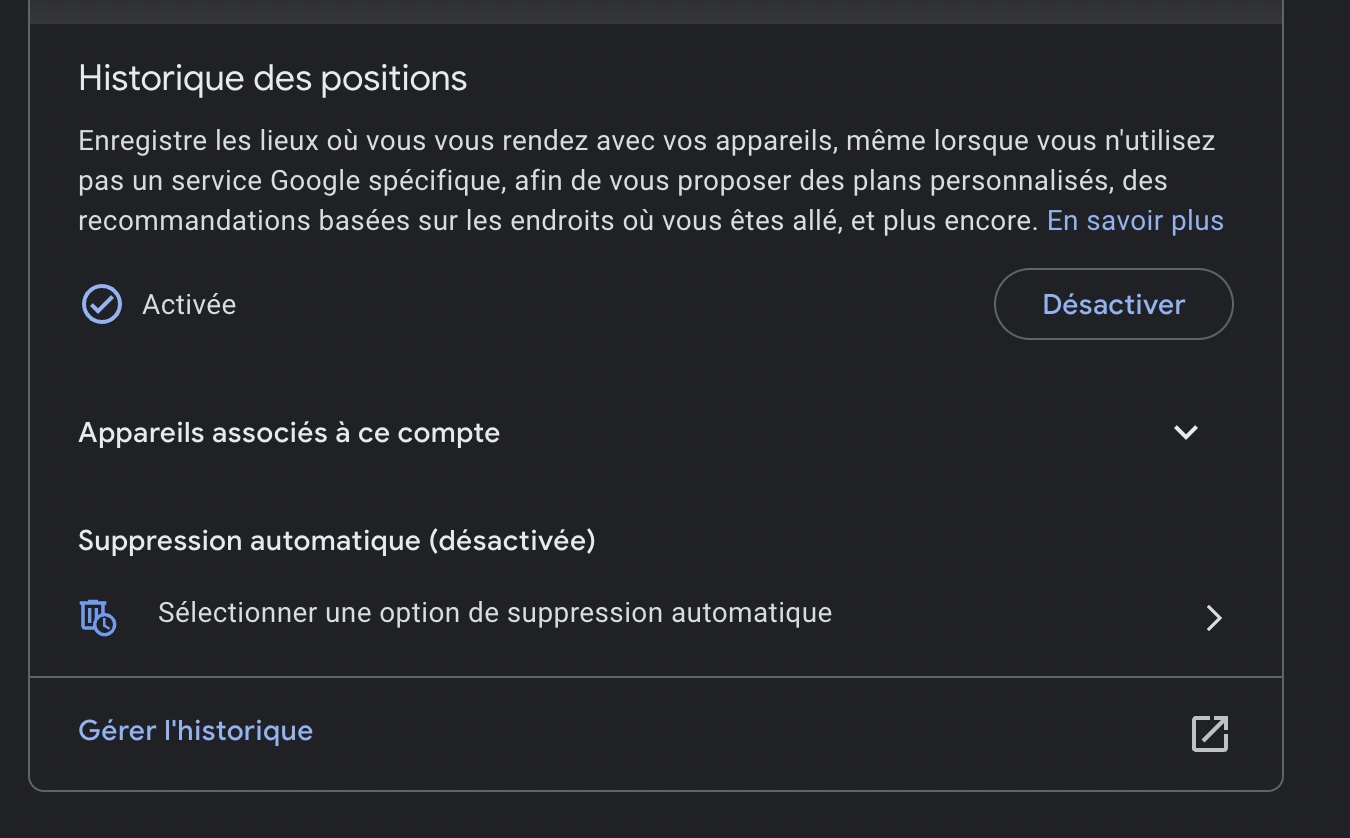
Task: Click the blue Activée checkmark icon
Action: coord(101,304)
